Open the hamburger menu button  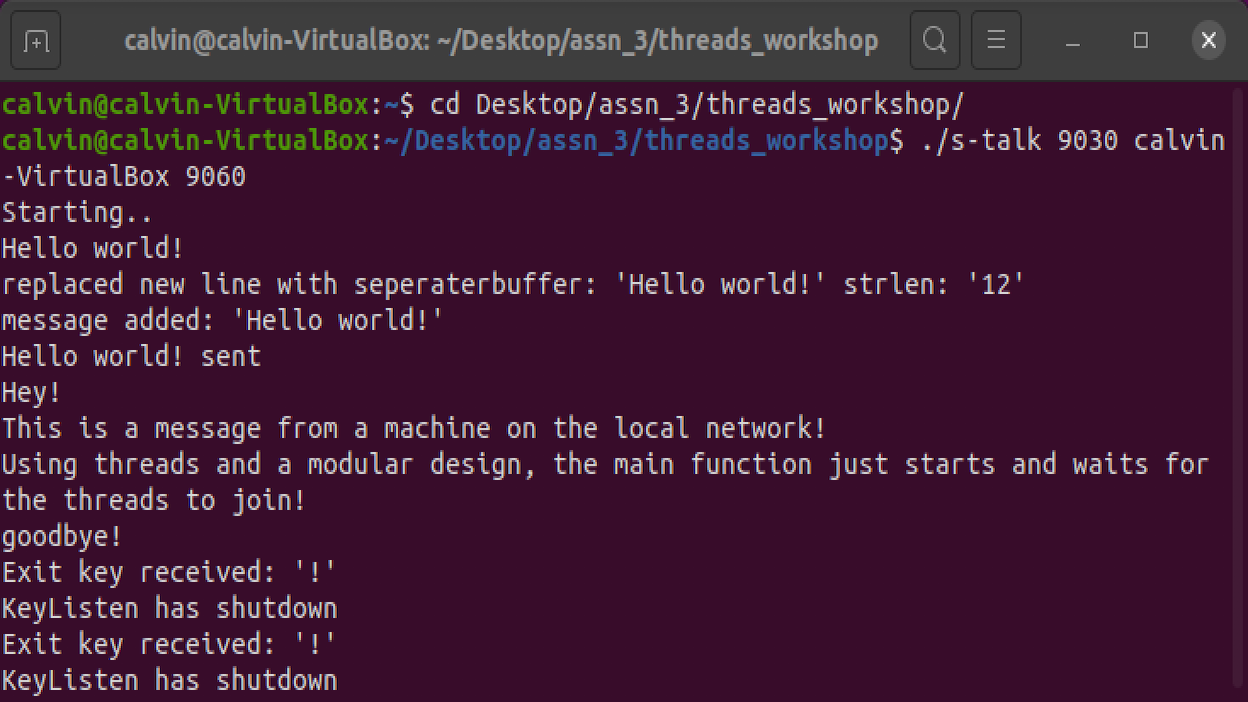point(995,41)
